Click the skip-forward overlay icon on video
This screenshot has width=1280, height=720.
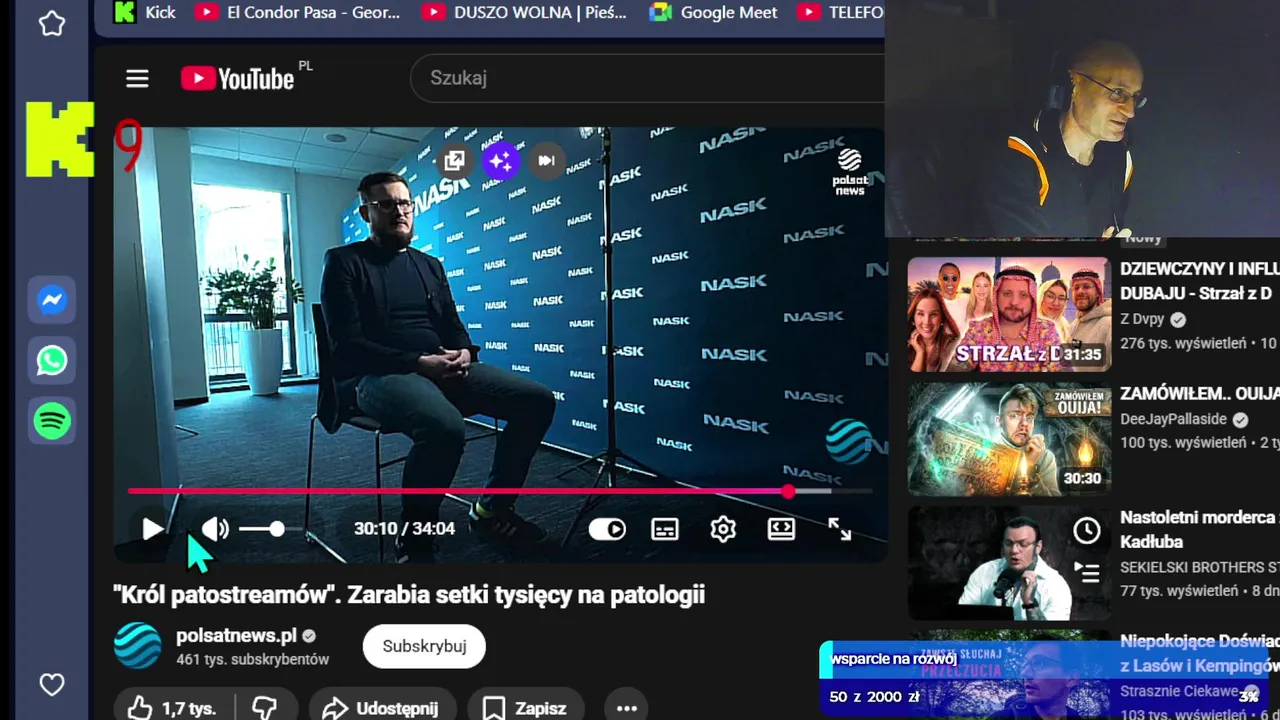coord(546,160)
